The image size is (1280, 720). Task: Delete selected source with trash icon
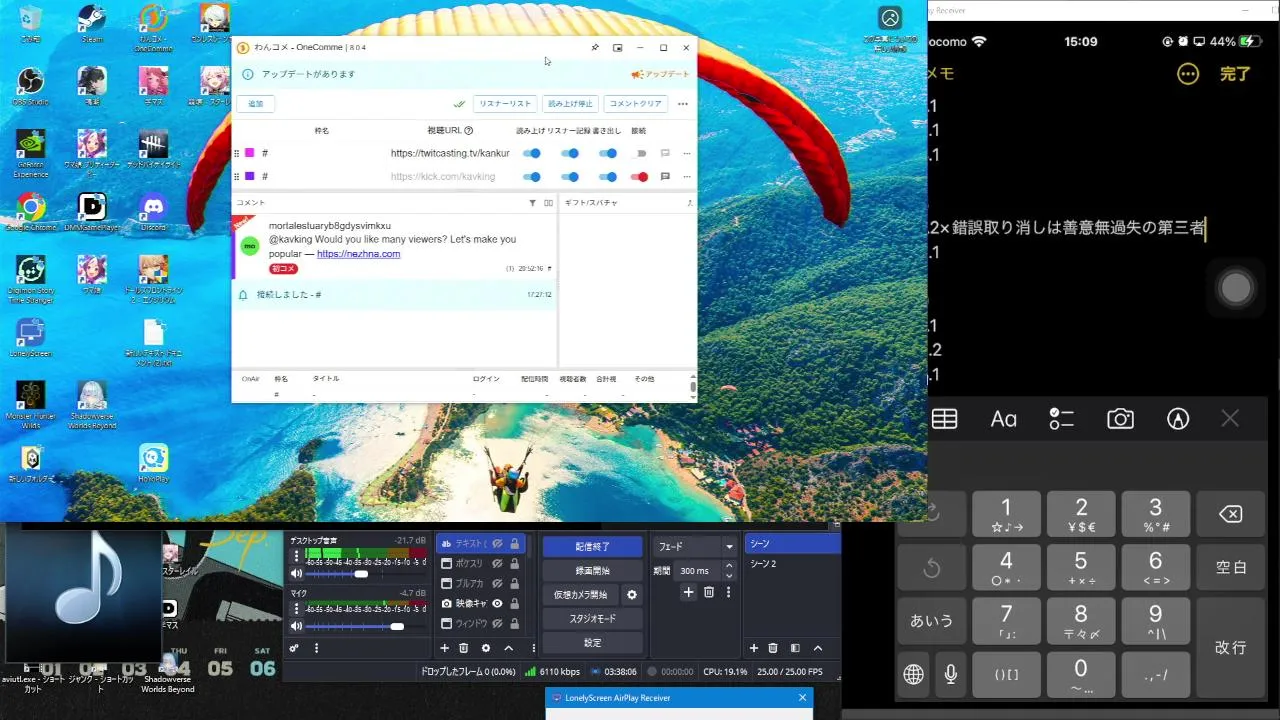point(463,648)
